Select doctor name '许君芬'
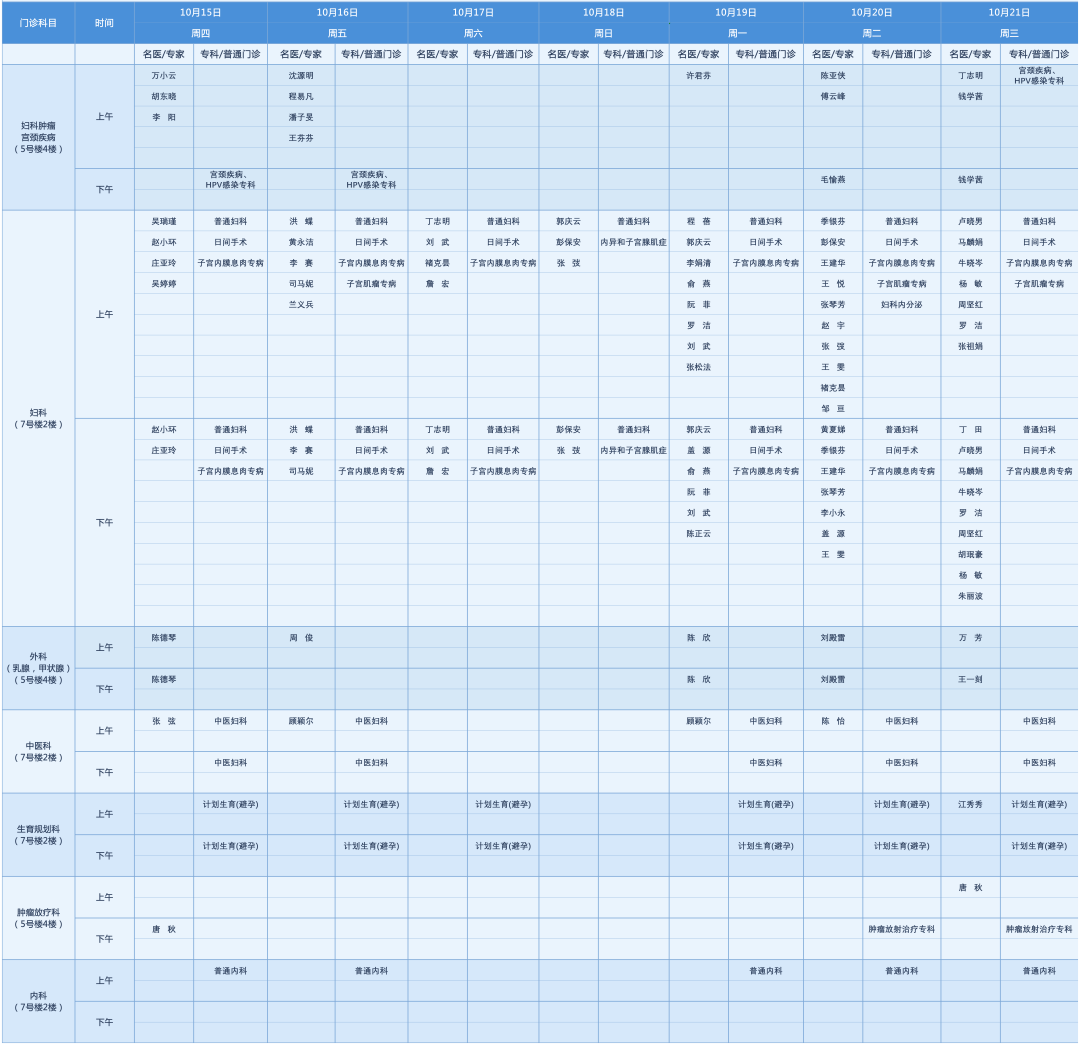 pos(698,76)
